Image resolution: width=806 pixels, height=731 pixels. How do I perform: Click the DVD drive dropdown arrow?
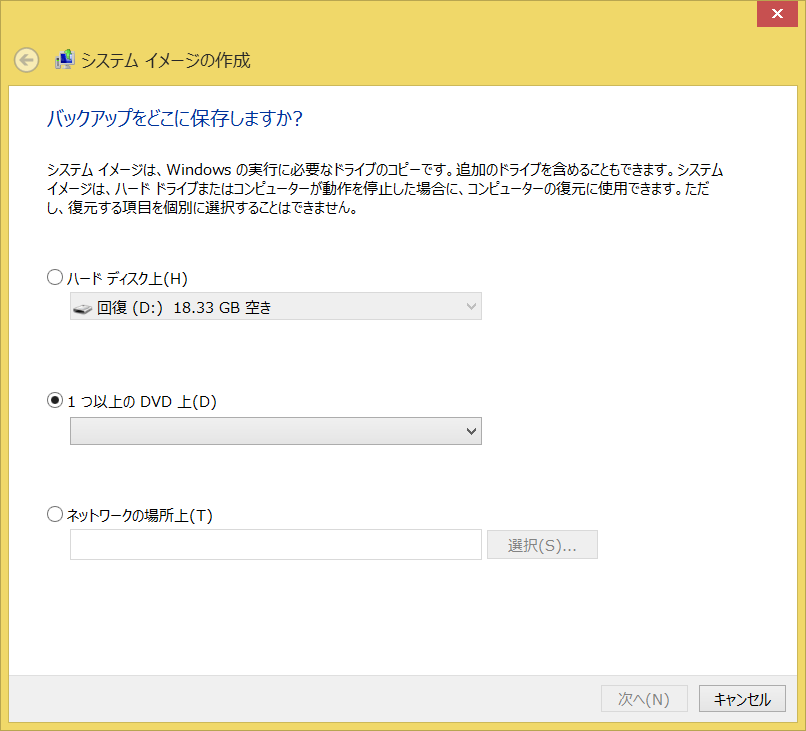(472, 431)
